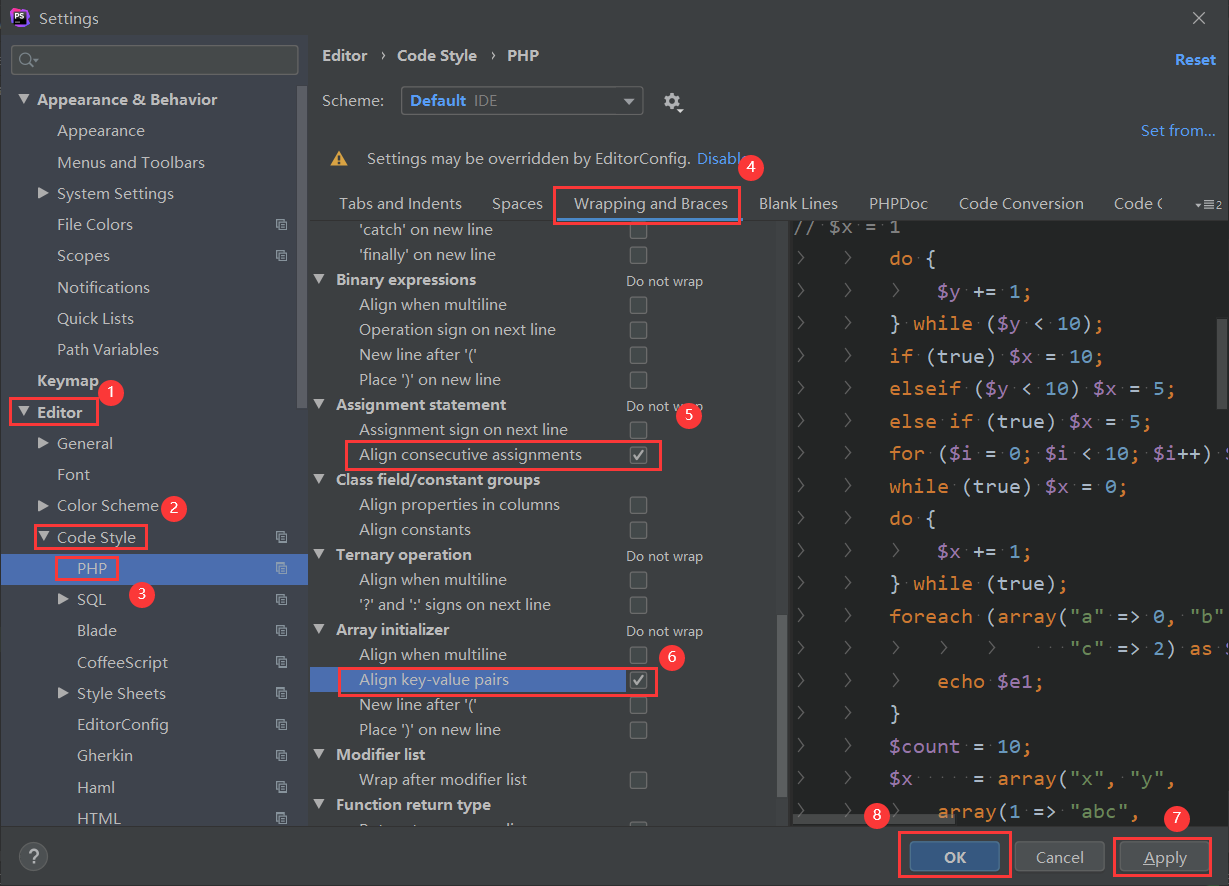Viewport: 1229px width, 886px height.
Task: Click project-level icon beside Gherkin
Action: (x=282, y=756)
